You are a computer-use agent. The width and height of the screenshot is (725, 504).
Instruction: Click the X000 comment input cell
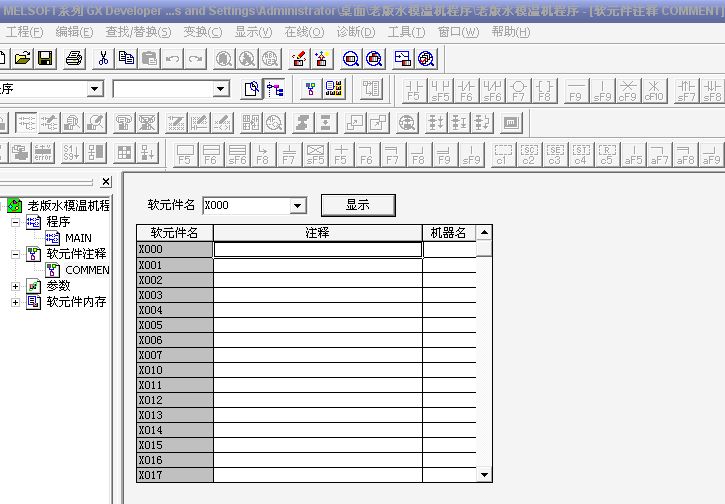pos(317,250)
